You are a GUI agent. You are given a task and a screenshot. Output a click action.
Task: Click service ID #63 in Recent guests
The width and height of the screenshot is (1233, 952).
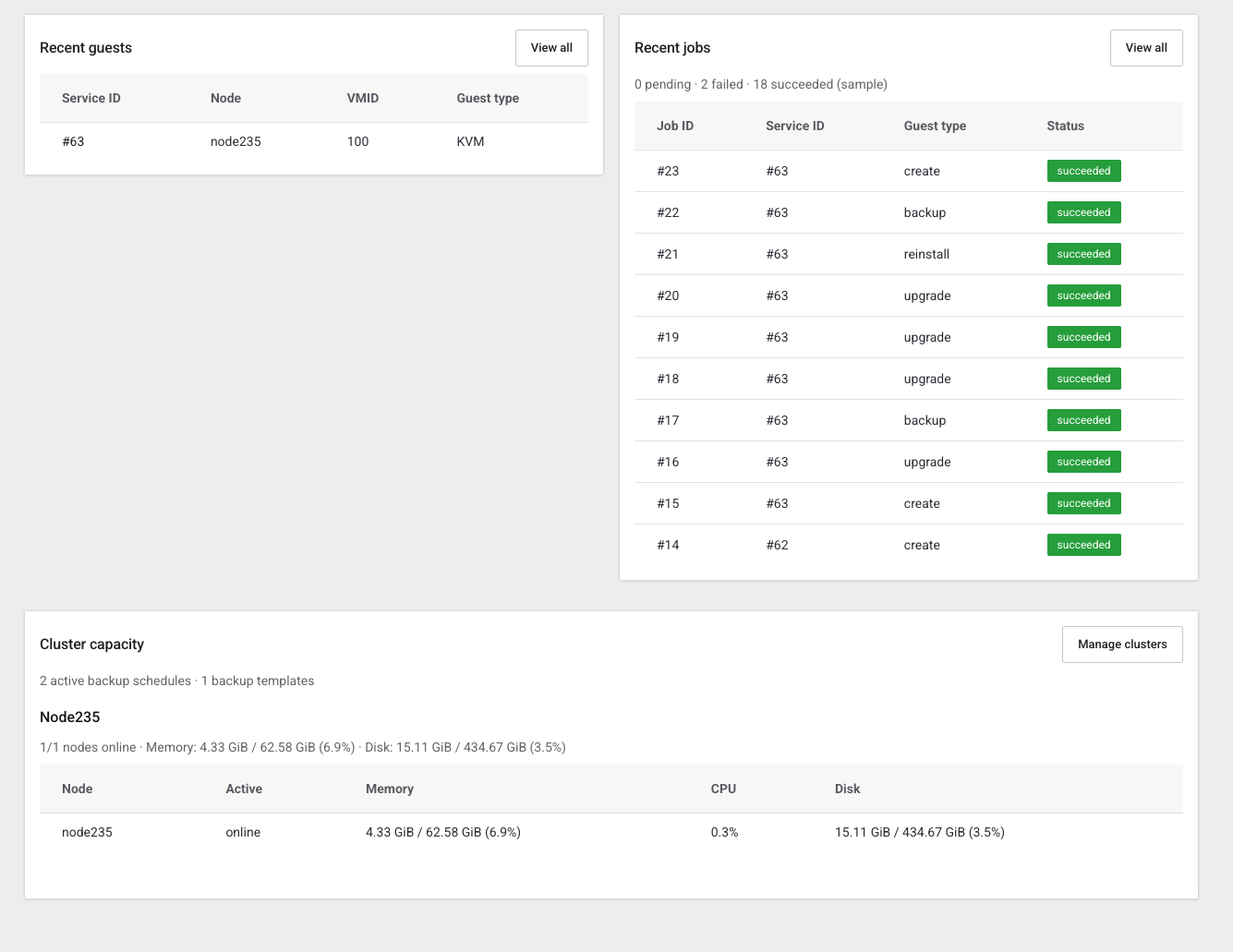click(73, 141)
